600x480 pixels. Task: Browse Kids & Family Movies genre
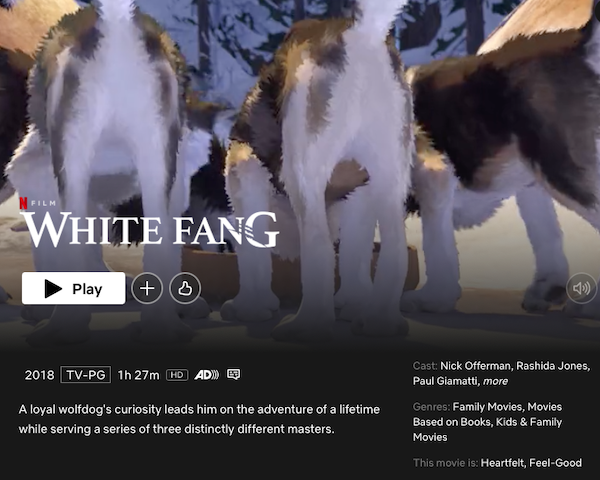pyautogui.click(x=488, y=429)
